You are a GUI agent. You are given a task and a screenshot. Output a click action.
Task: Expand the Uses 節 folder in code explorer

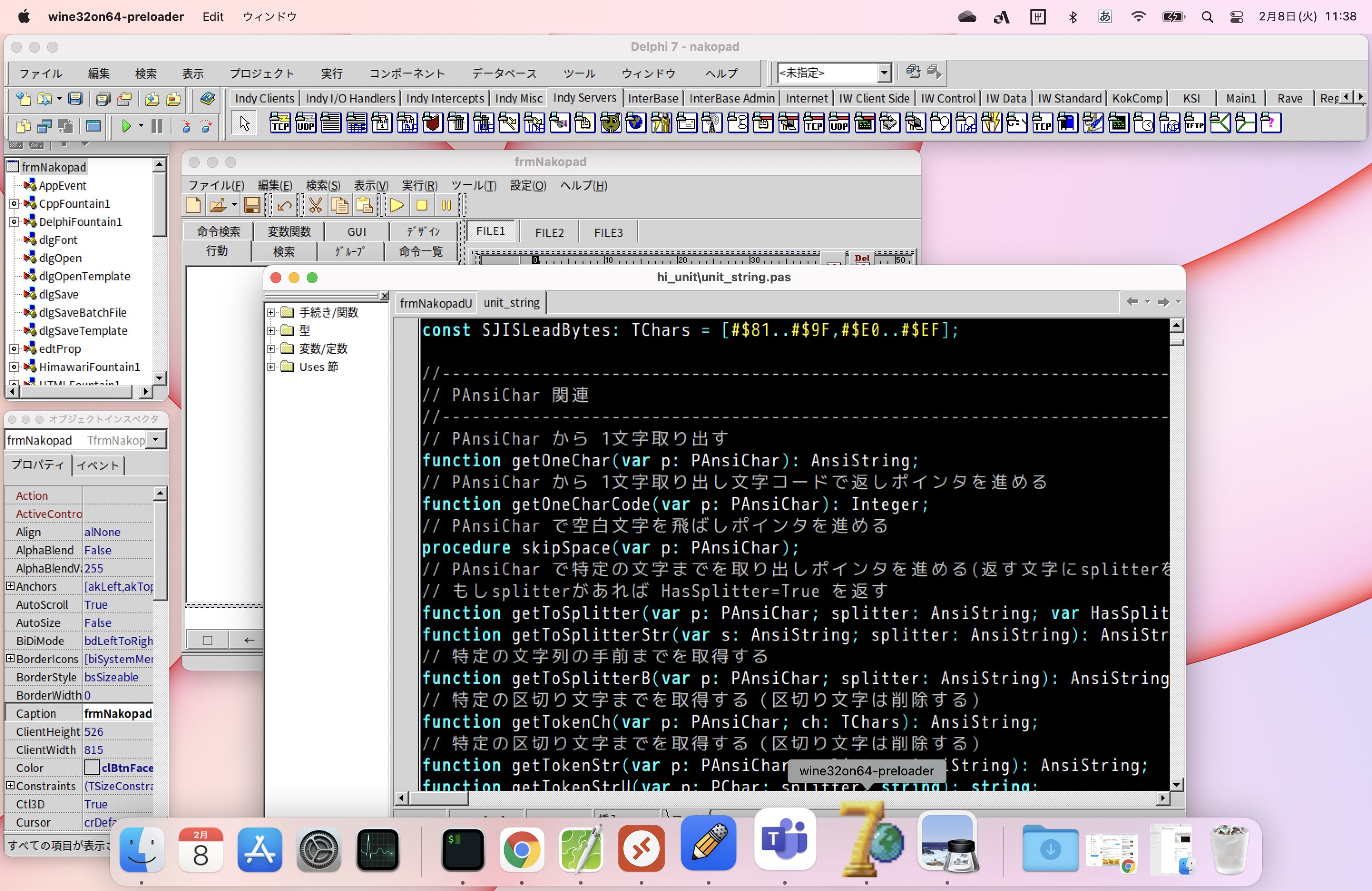271,367
